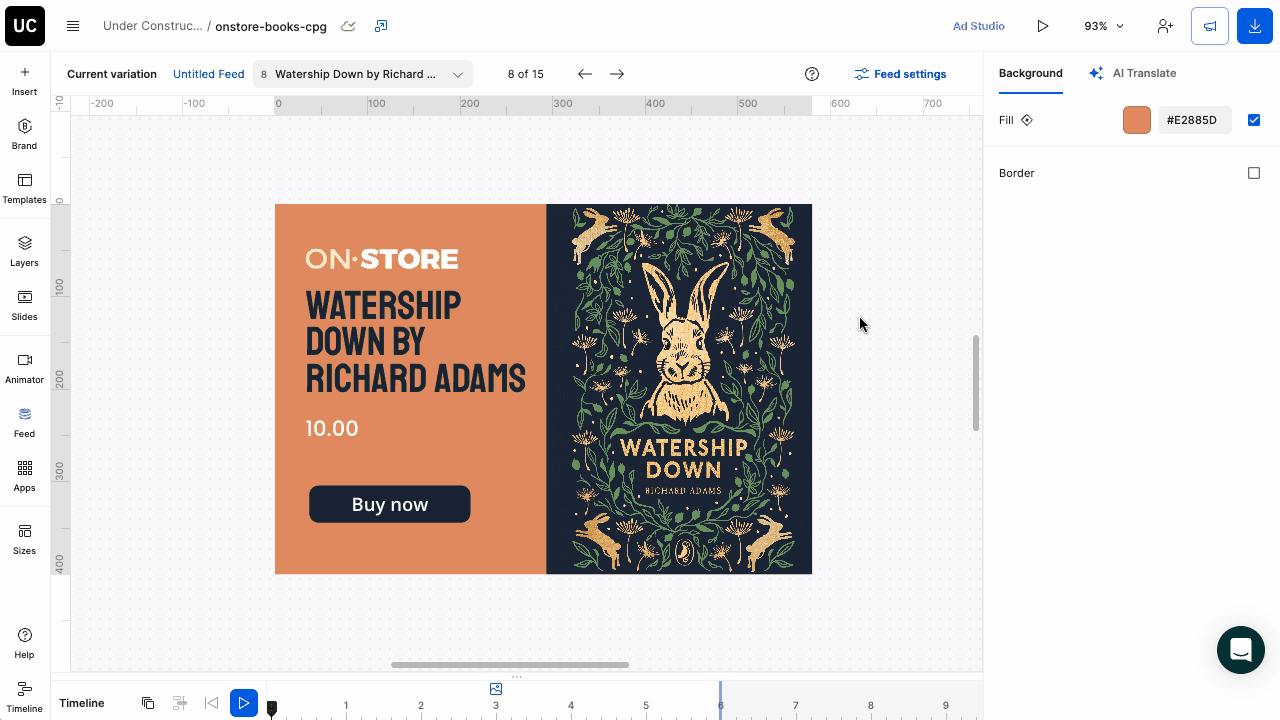Go to the next variation arrow
The image size is (1280, 720).
click(617, 74)
